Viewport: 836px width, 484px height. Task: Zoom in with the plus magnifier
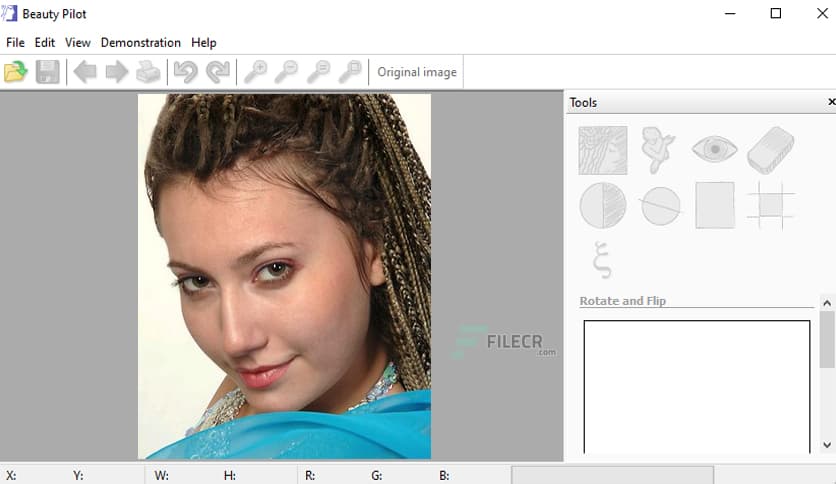click(255, 71)
